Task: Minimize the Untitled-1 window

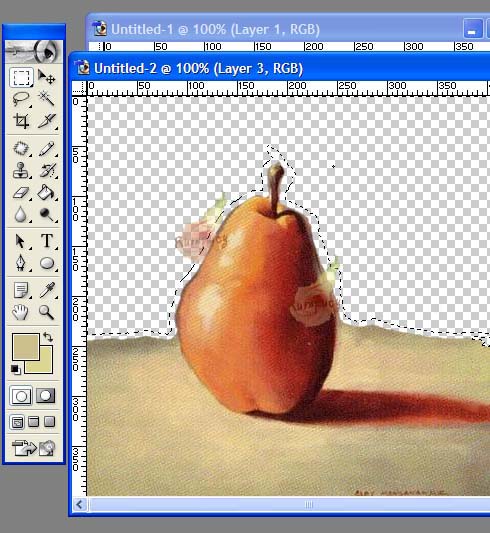Action: pyautogui.click(x=473, y=29)
